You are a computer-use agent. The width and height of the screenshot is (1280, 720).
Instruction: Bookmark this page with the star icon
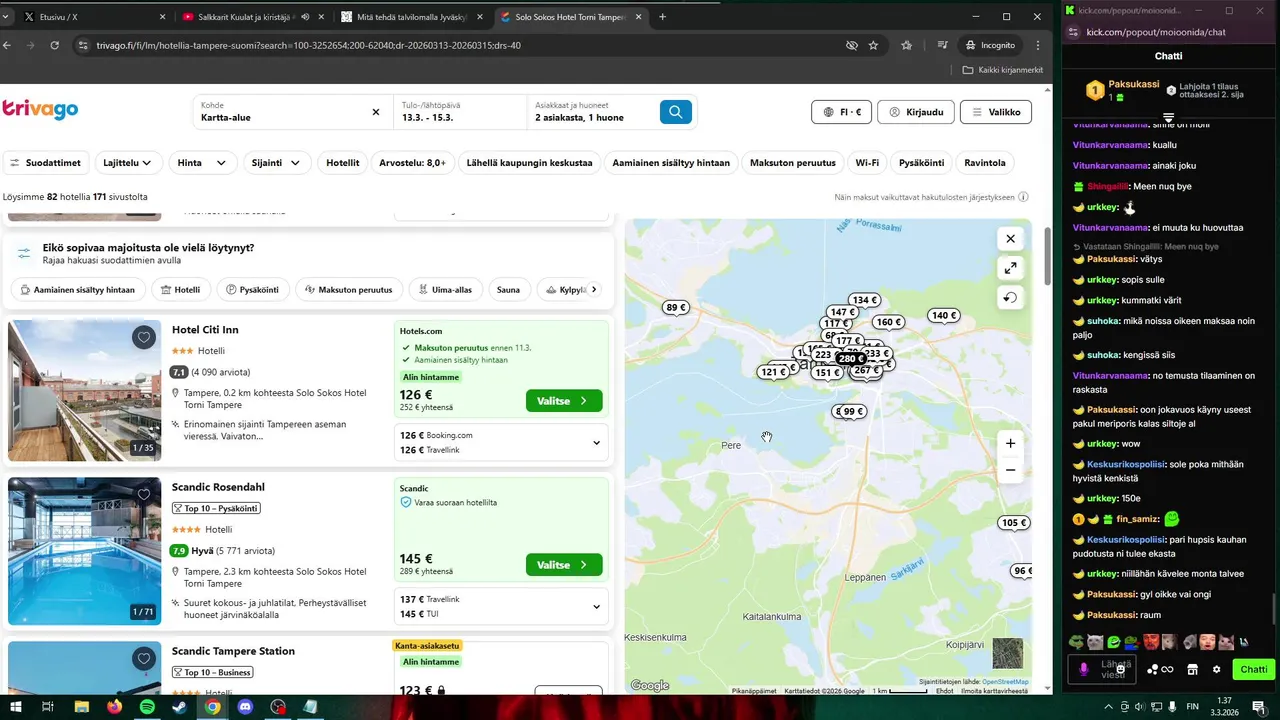(873, 45)
